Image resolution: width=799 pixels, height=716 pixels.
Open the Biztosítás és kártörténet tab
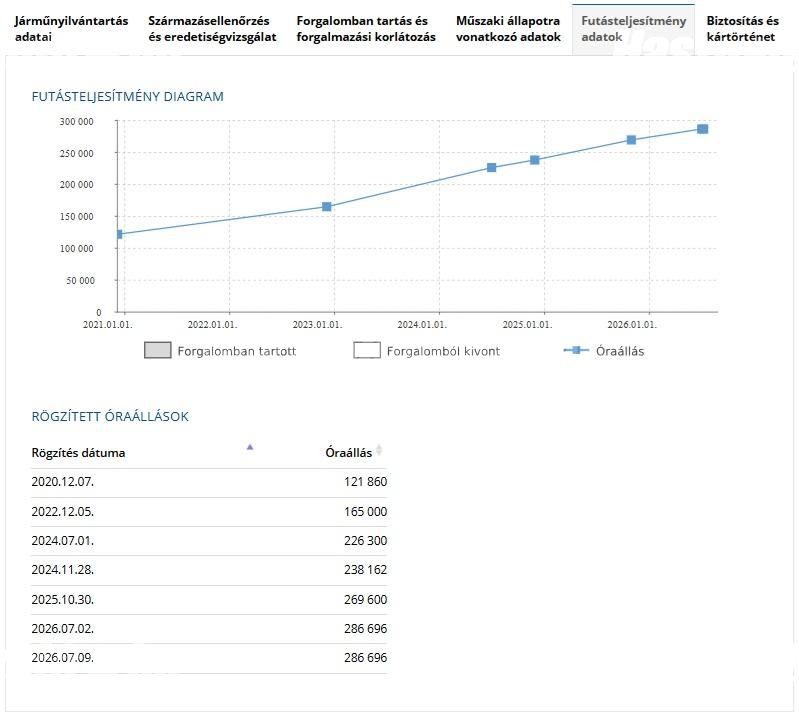[x=742, y=29]
